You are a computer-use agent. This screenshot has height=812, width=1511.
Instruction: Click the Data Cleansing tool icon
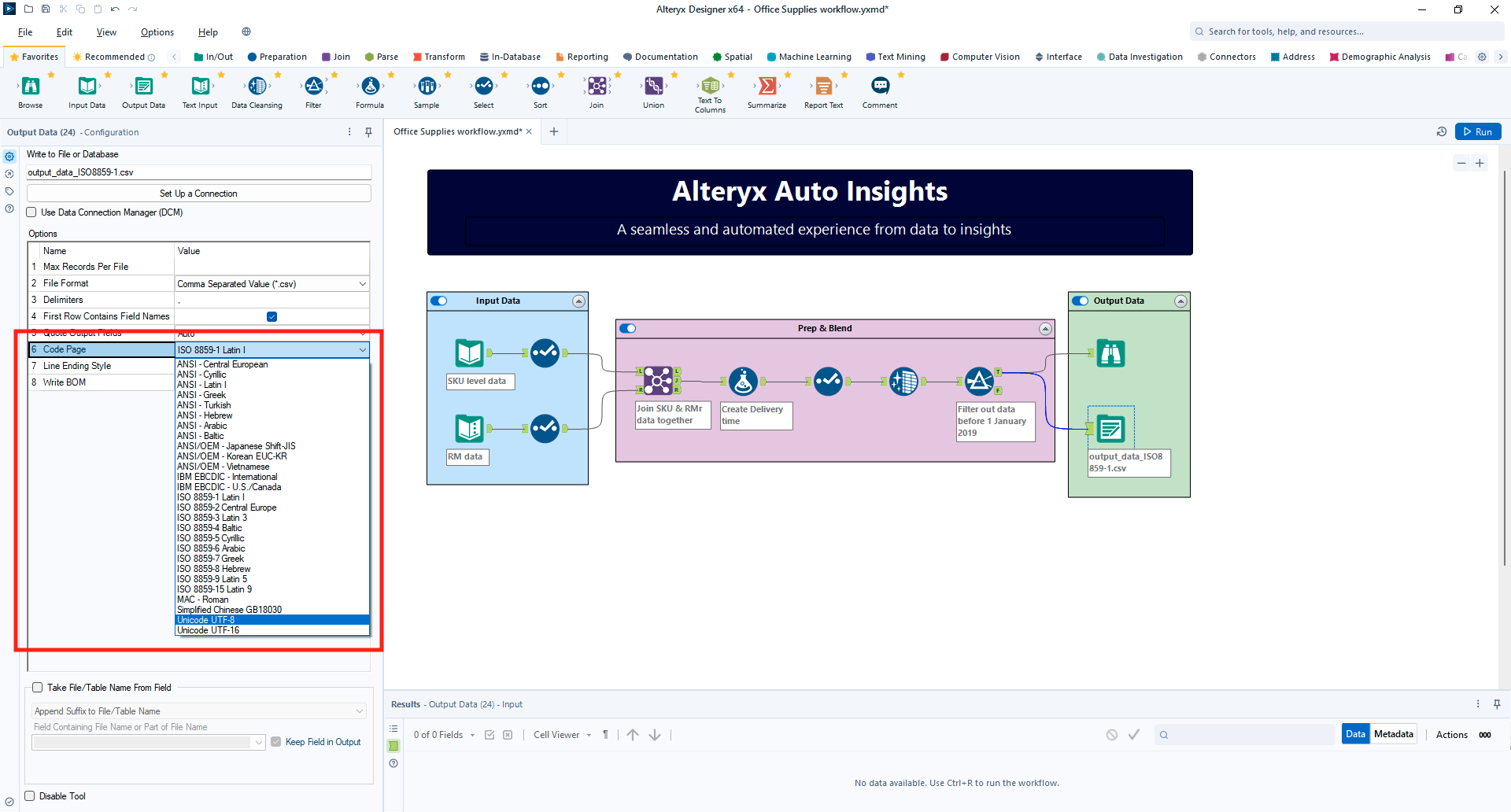(x=257, y=87)
